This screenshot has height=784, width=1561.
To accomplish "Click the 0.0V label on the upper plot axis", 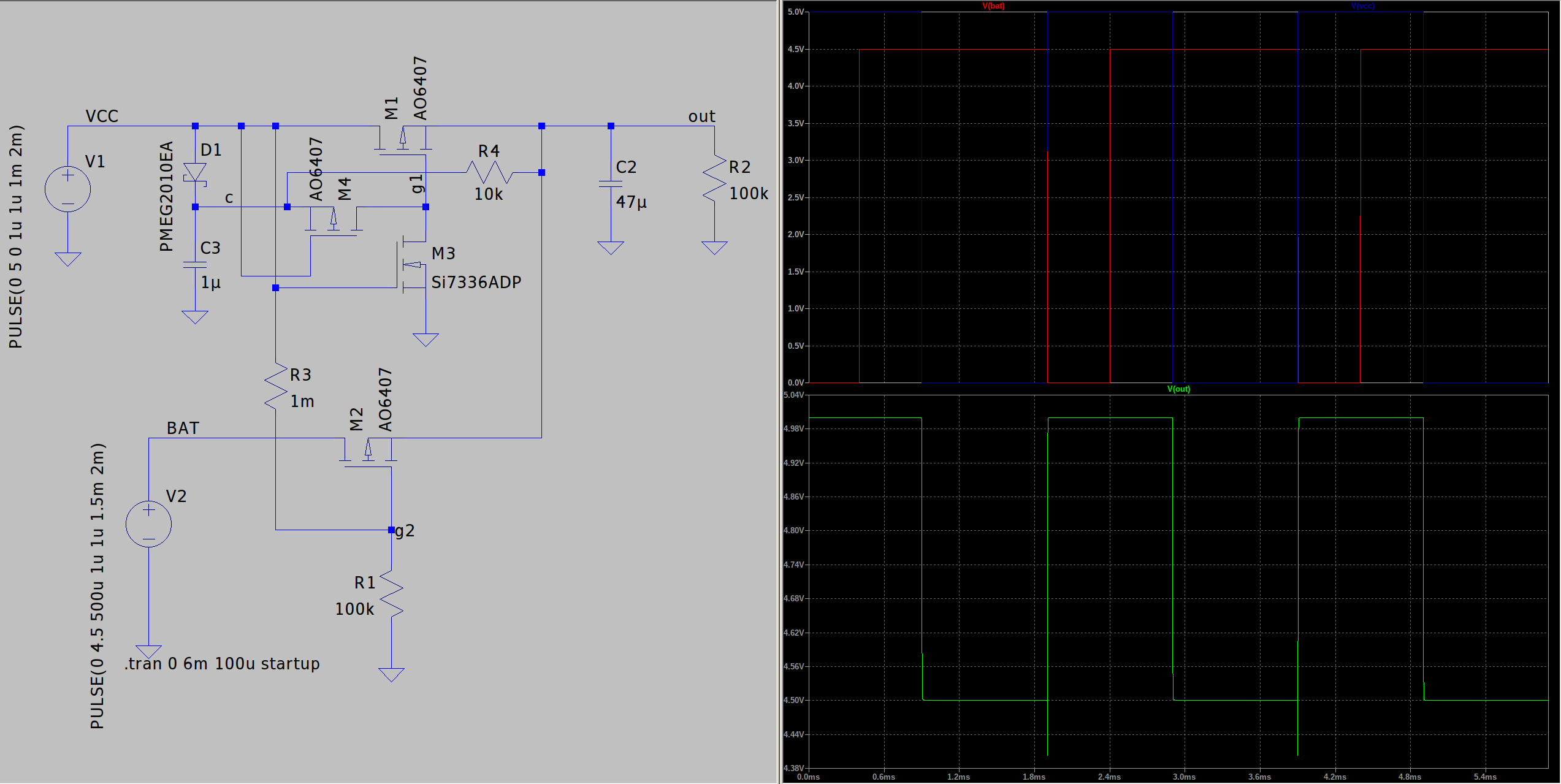I will (x=796, y=382).
